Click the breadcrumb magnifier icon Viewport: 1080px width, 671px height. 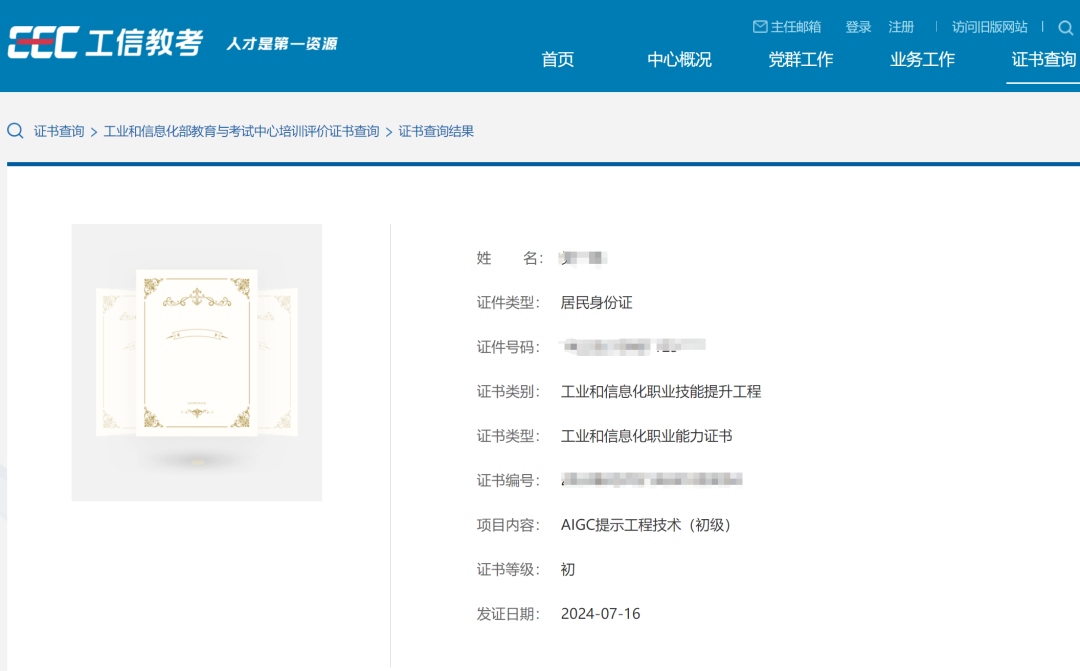click(x=15, y=131)
